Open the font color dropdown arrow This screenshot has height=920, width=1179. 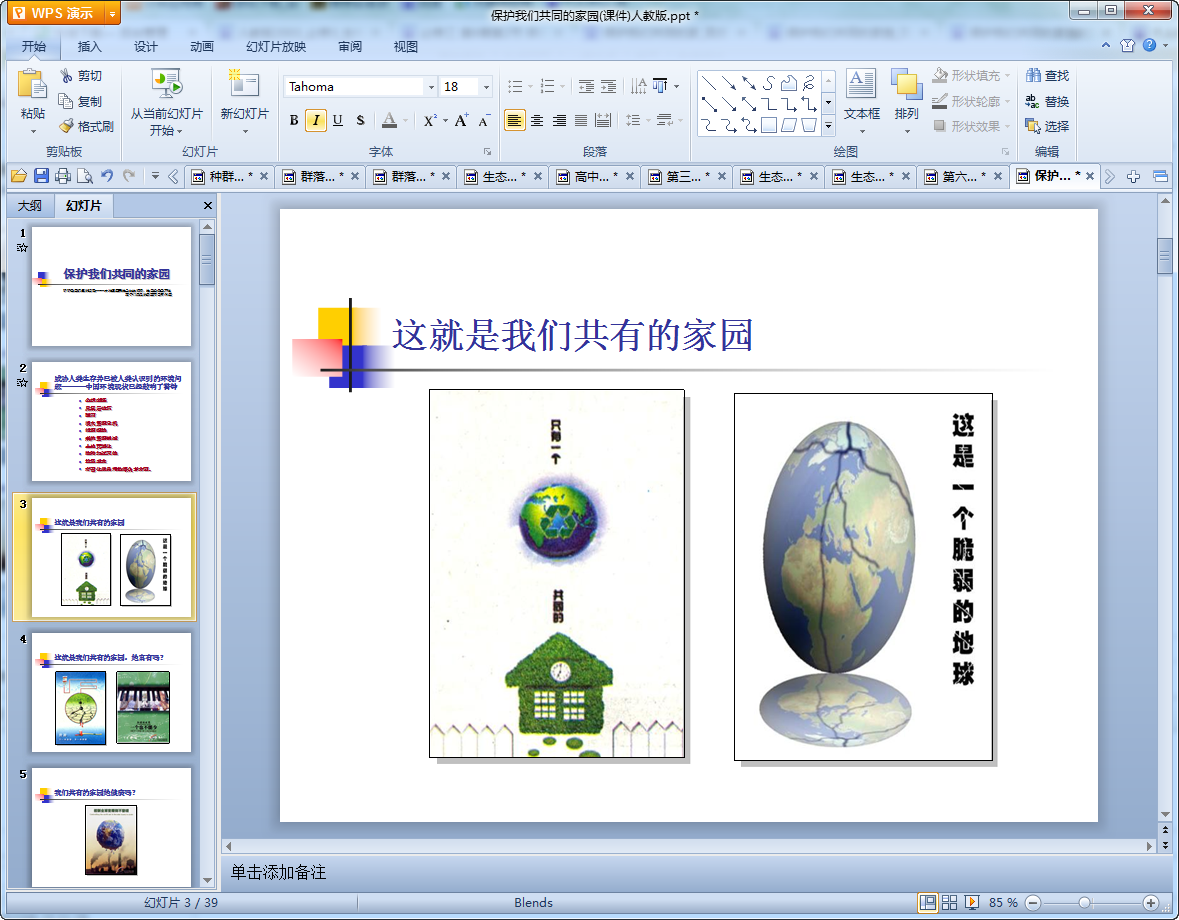click(x=406, y=120)
